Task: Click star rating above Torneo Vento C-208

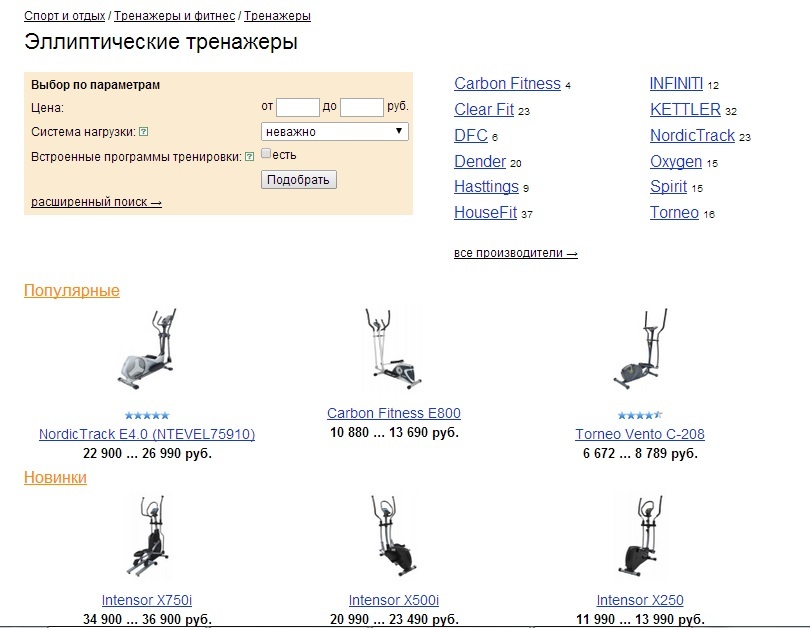Action: click(640, 415)
